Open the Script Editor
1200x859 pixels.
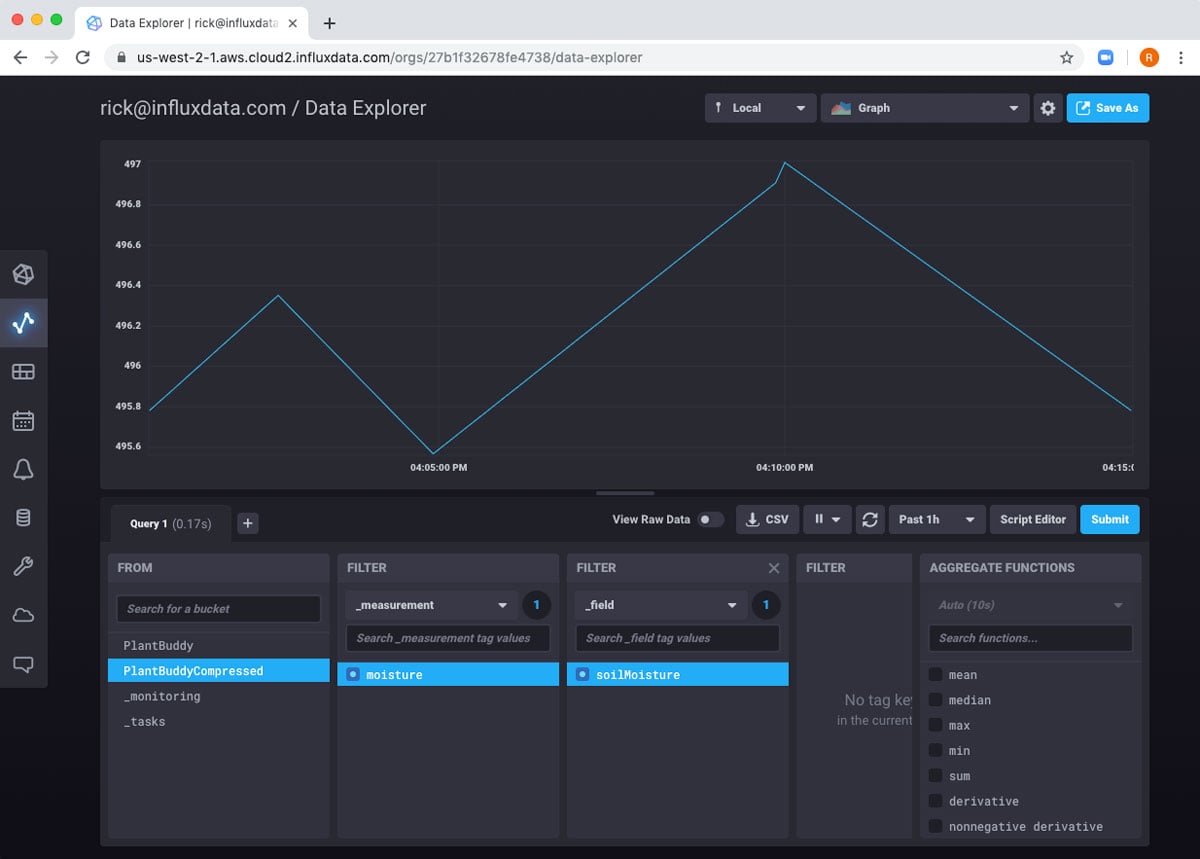click(x=1032, y=520)
